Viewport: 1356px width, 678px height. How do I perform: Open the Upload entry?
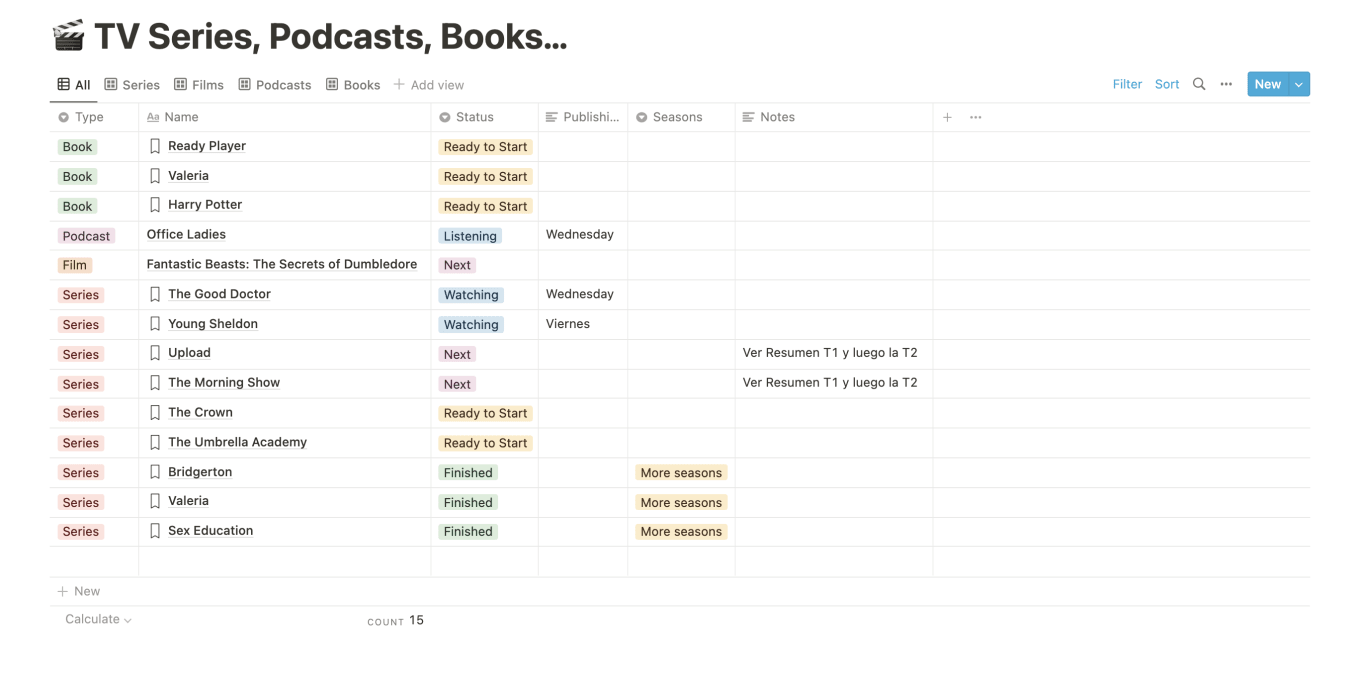[x=189, y=353]
